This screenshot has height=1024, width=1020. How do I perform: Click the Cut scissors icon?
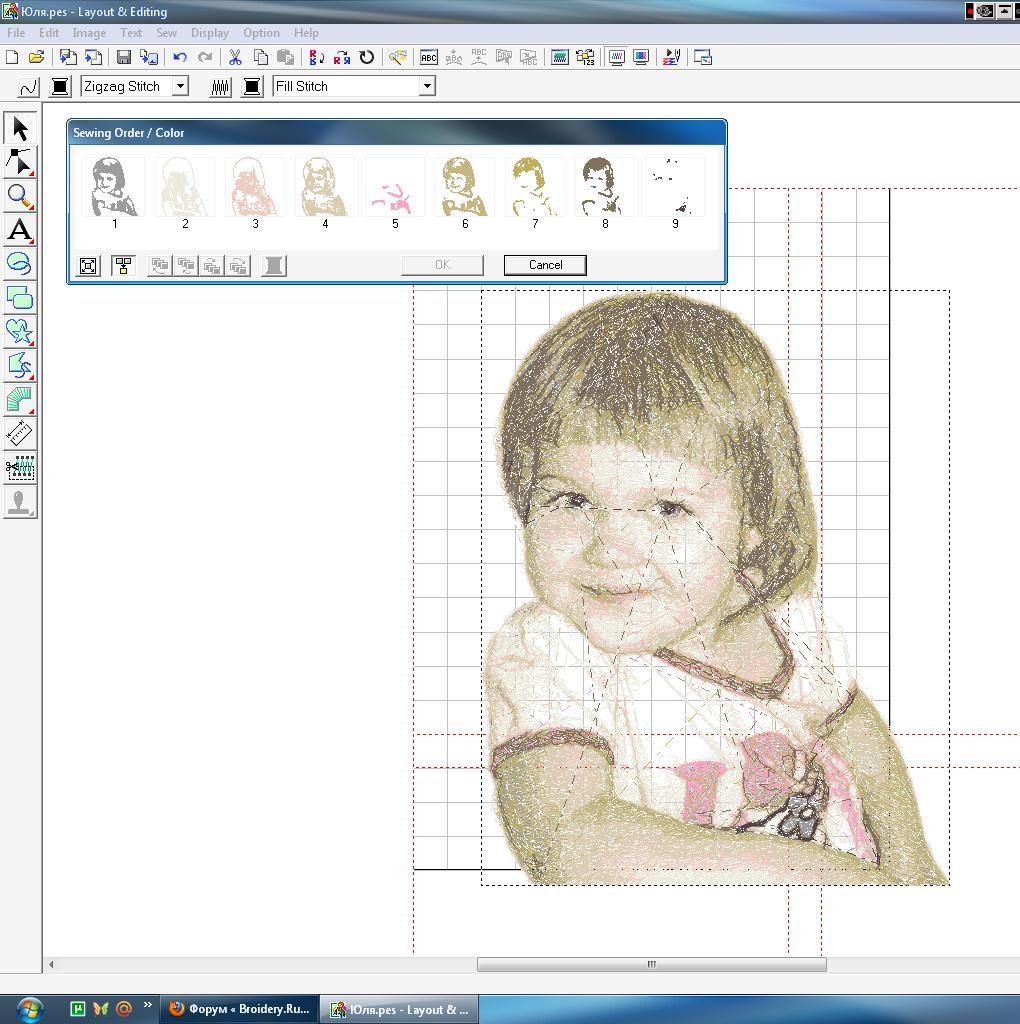[x=235, y=58]
